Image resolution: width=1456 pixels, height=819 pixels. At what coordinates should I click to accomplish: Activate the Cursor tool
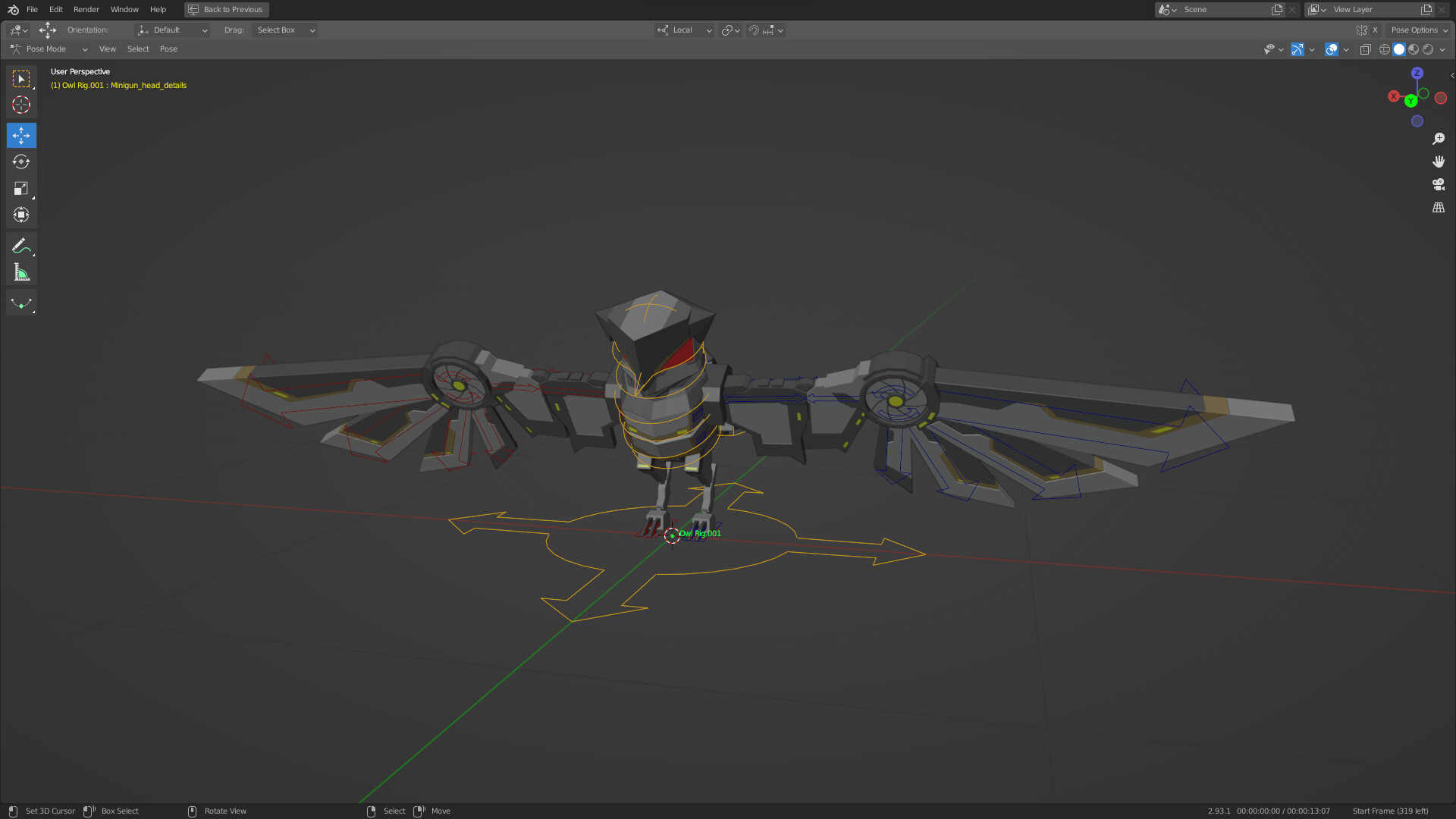coord(21,105)
